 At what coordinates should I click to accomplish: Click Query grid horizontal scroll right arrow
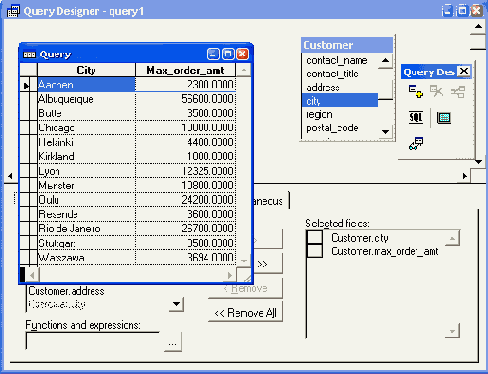point(230,275)
